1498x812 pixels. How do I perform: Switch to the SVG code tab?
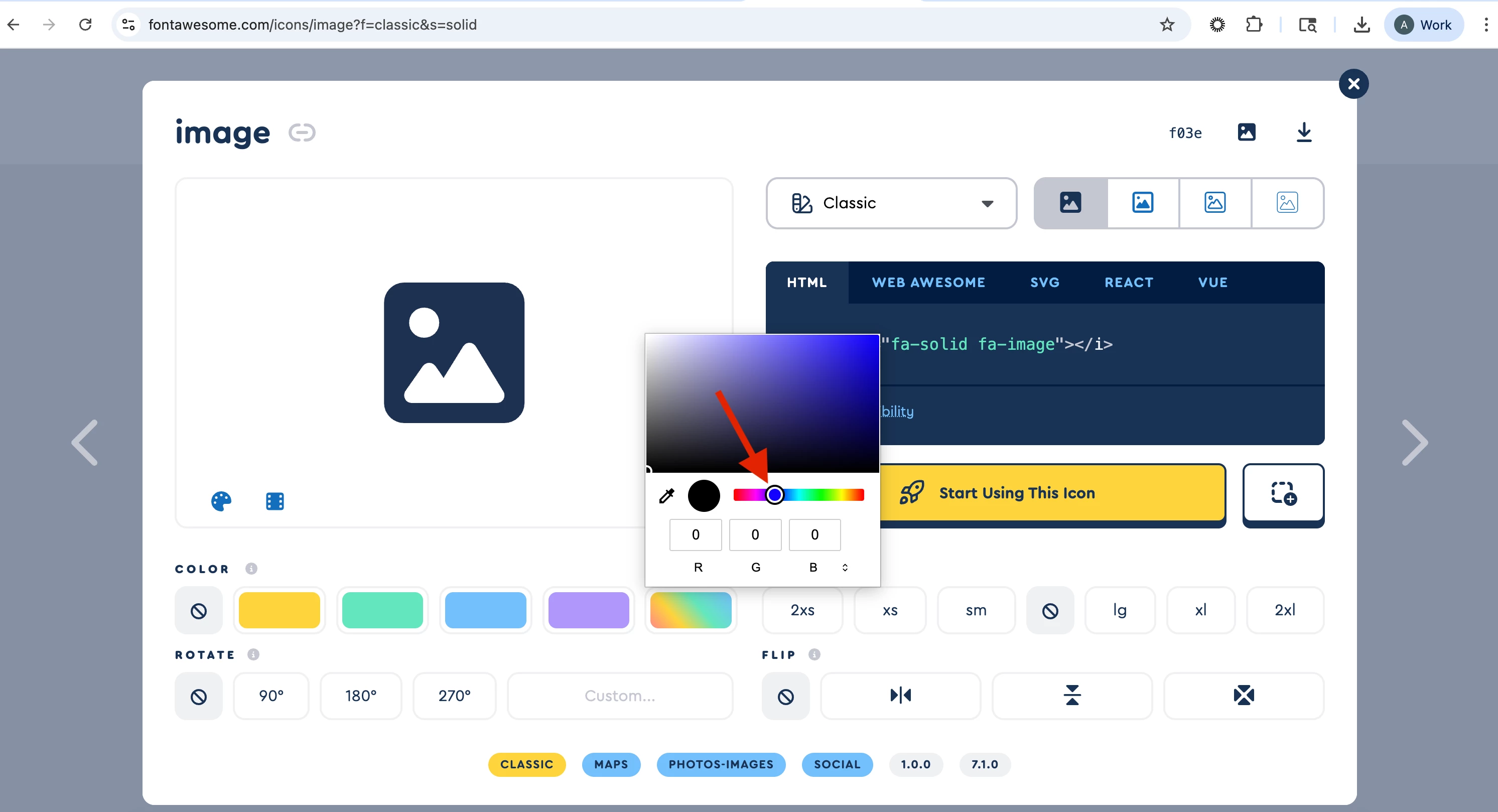point(1044,283)
